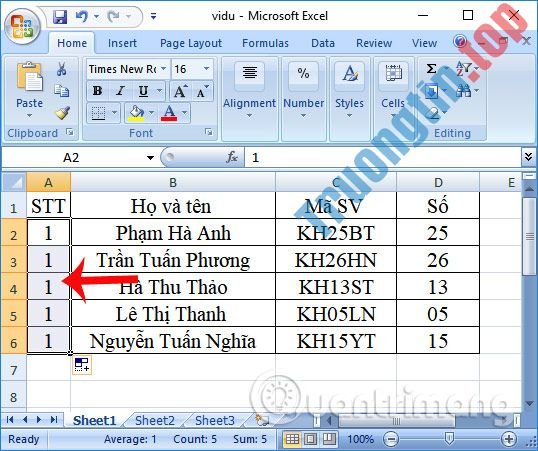Screen dimensions: 538x451
Task: Apply bottom border to cells
Action: tap(98, 113)
